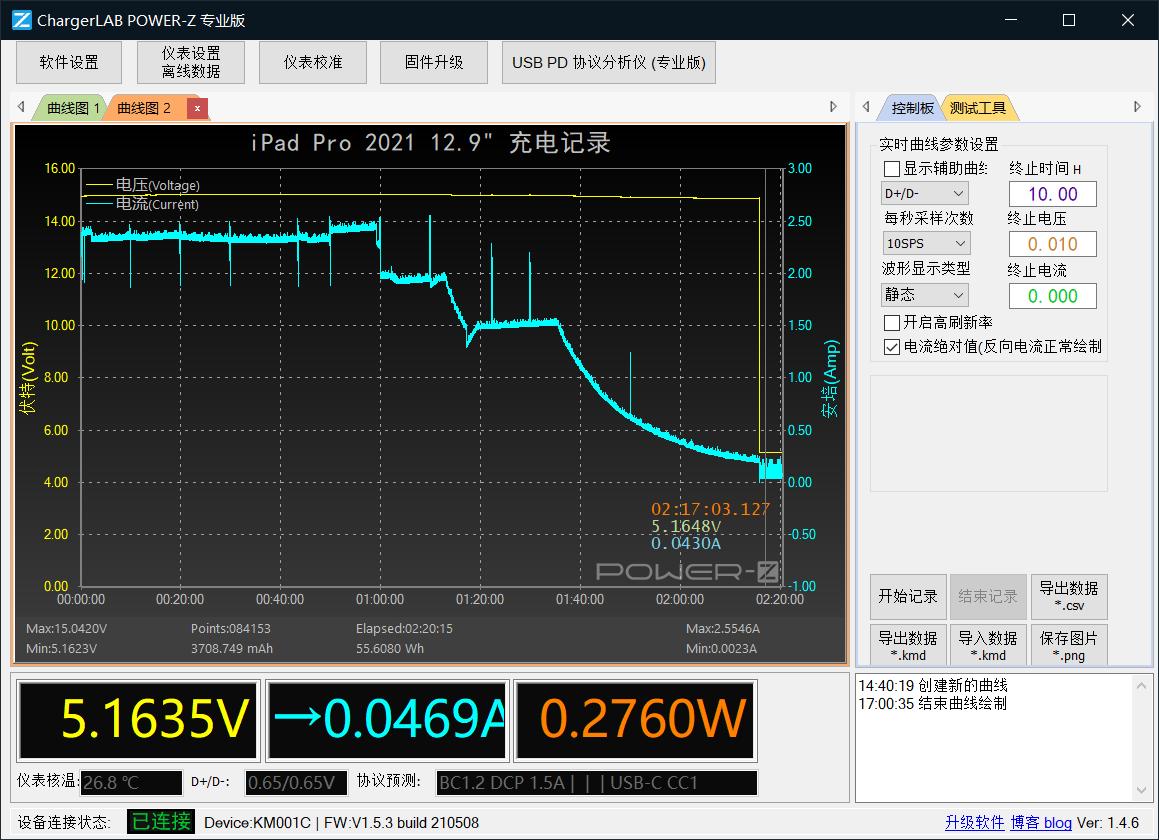Click USB PD 协议分析仪 button
1159x840 pixels.
click(x=608, y=62)
